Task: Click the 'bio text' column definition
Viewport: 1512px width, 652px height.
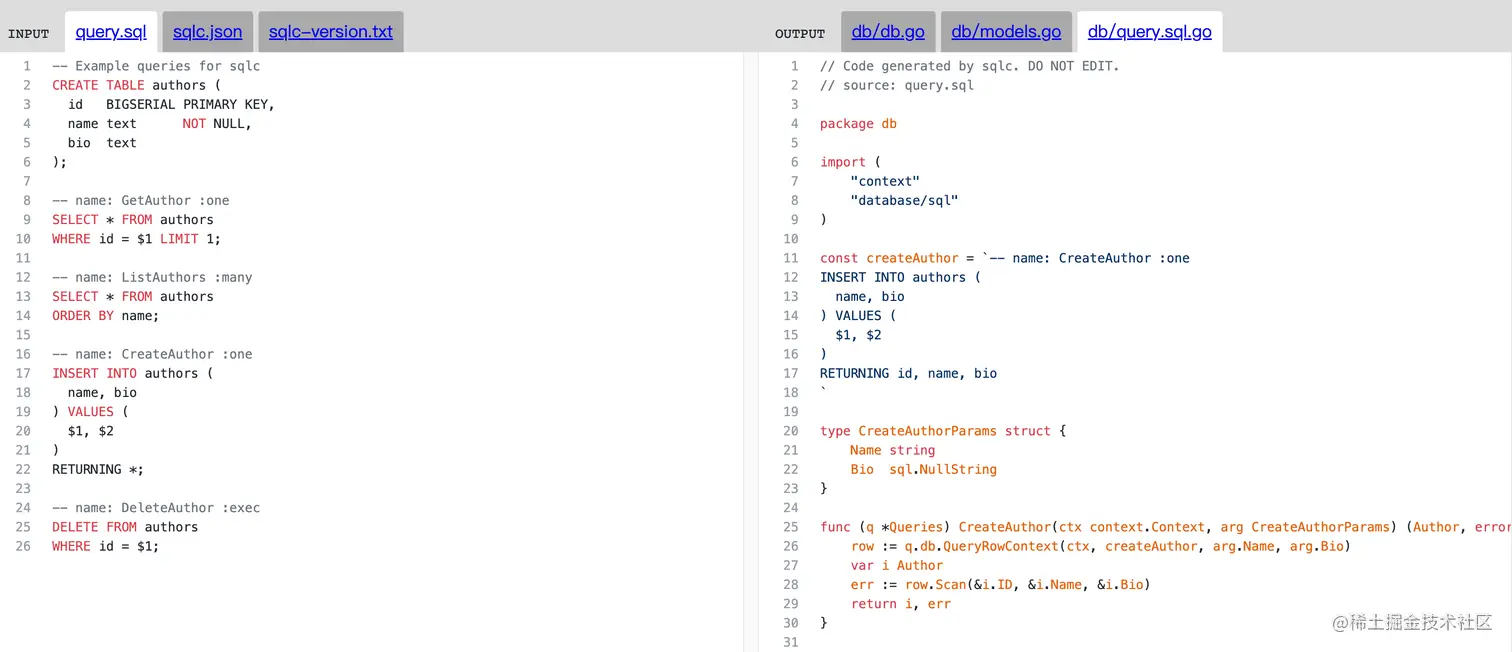Action: pyautogui.click(x=102, y=143)
